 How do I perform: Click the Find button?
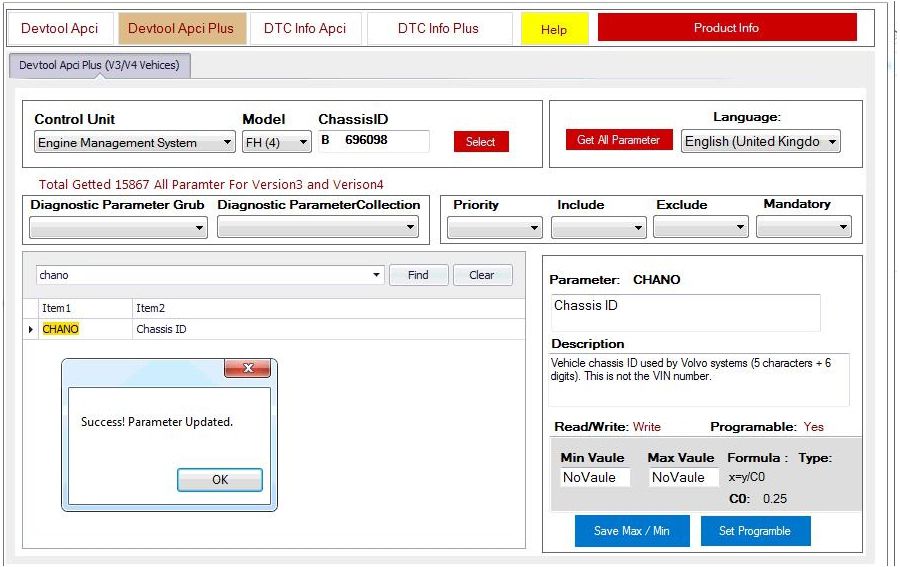pos(418,275)
